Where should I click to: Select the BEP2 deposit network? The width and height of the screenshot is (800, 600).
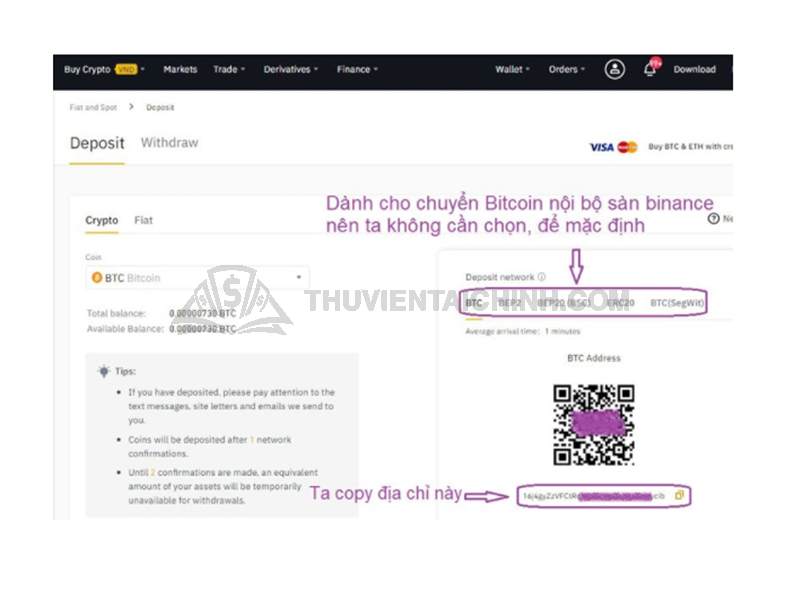[x=510, y=303]
